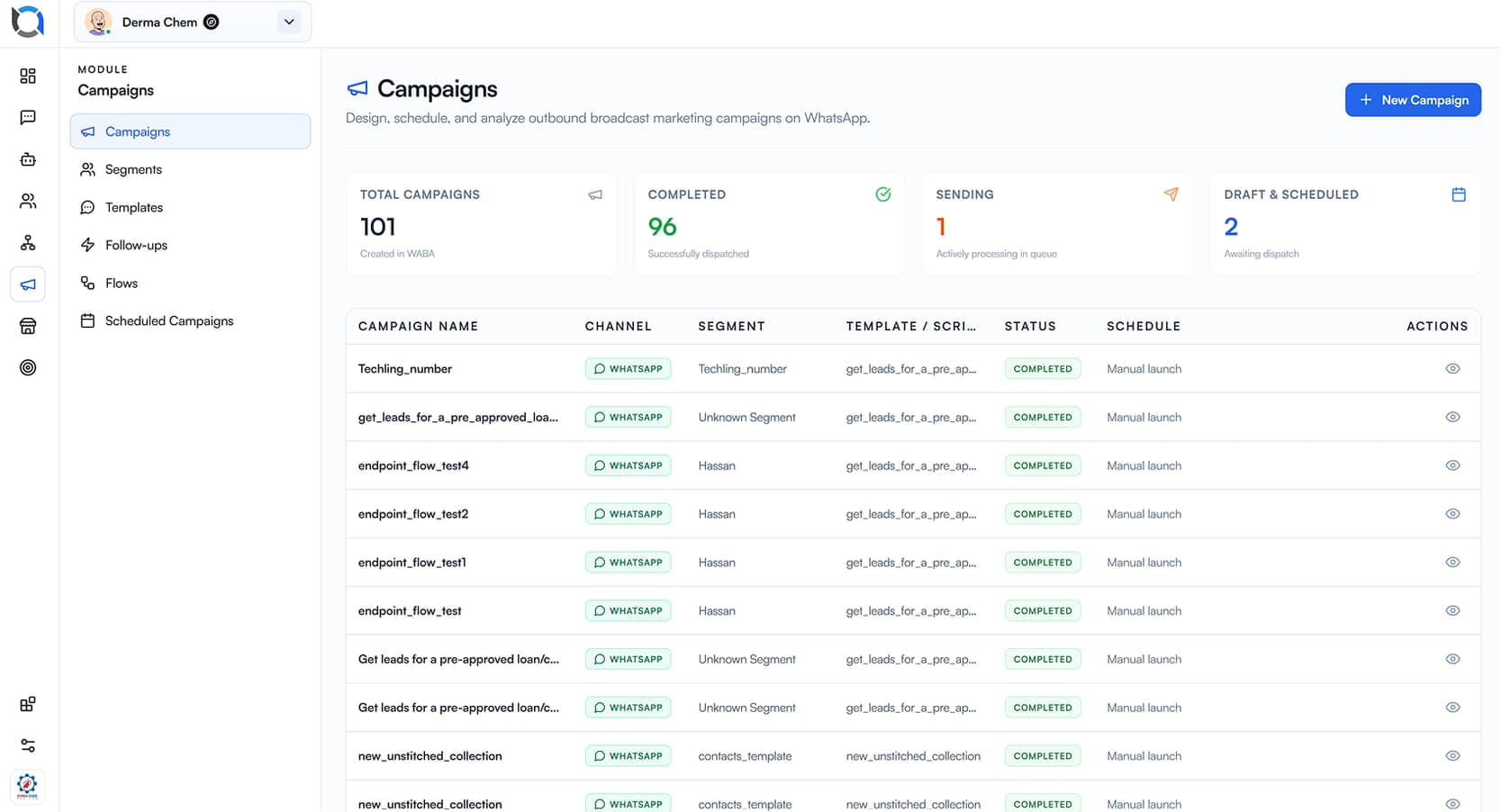Image resolution: width=1501 pixels, height=812 pixels.
Task: Click the campaign name "endpoint_flow_test4"
Action: [413, 465]
